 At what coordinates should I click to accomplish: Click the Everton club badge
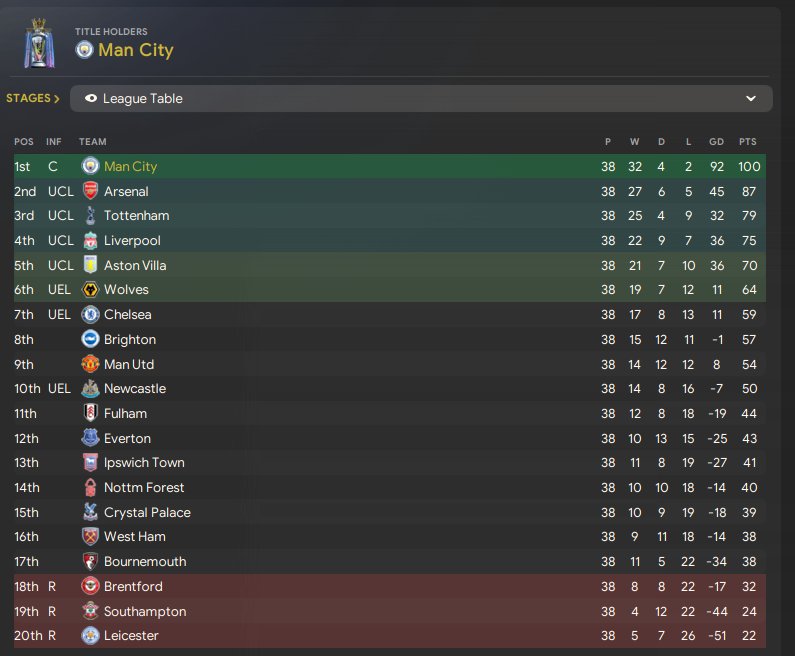pos(90,438)
